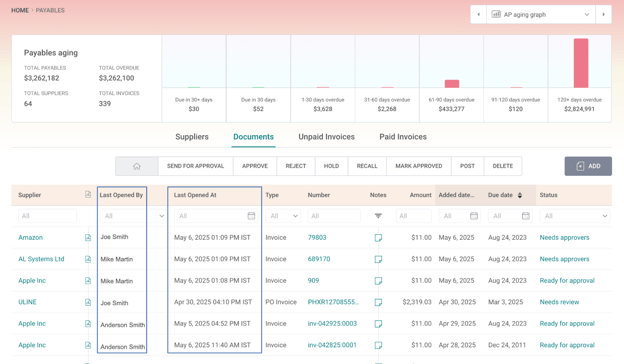Click the Post button
The image size is (624, 364).
pyautogui.click(x=467, y=166)
